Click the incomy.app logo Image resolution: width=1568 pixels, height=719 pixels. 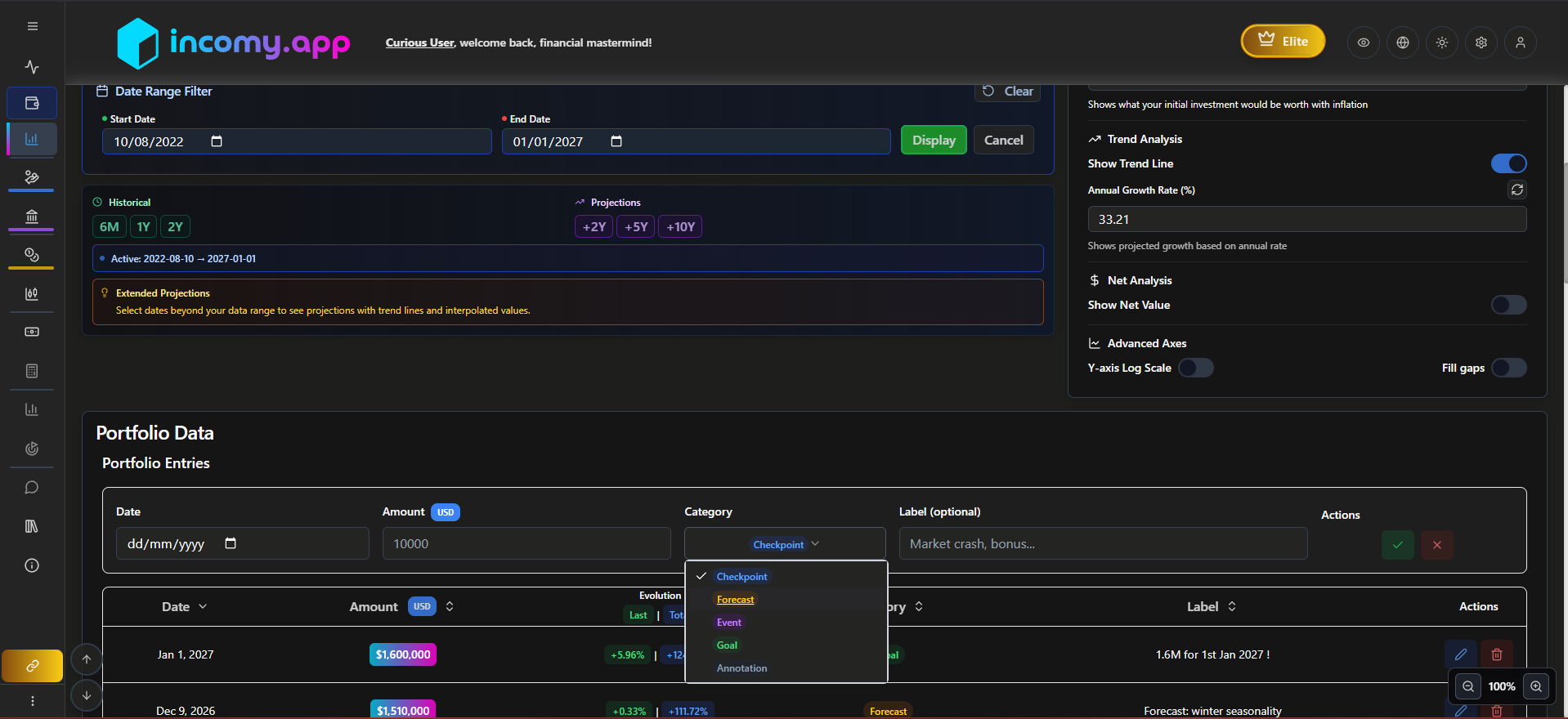(x=233, y=42)
